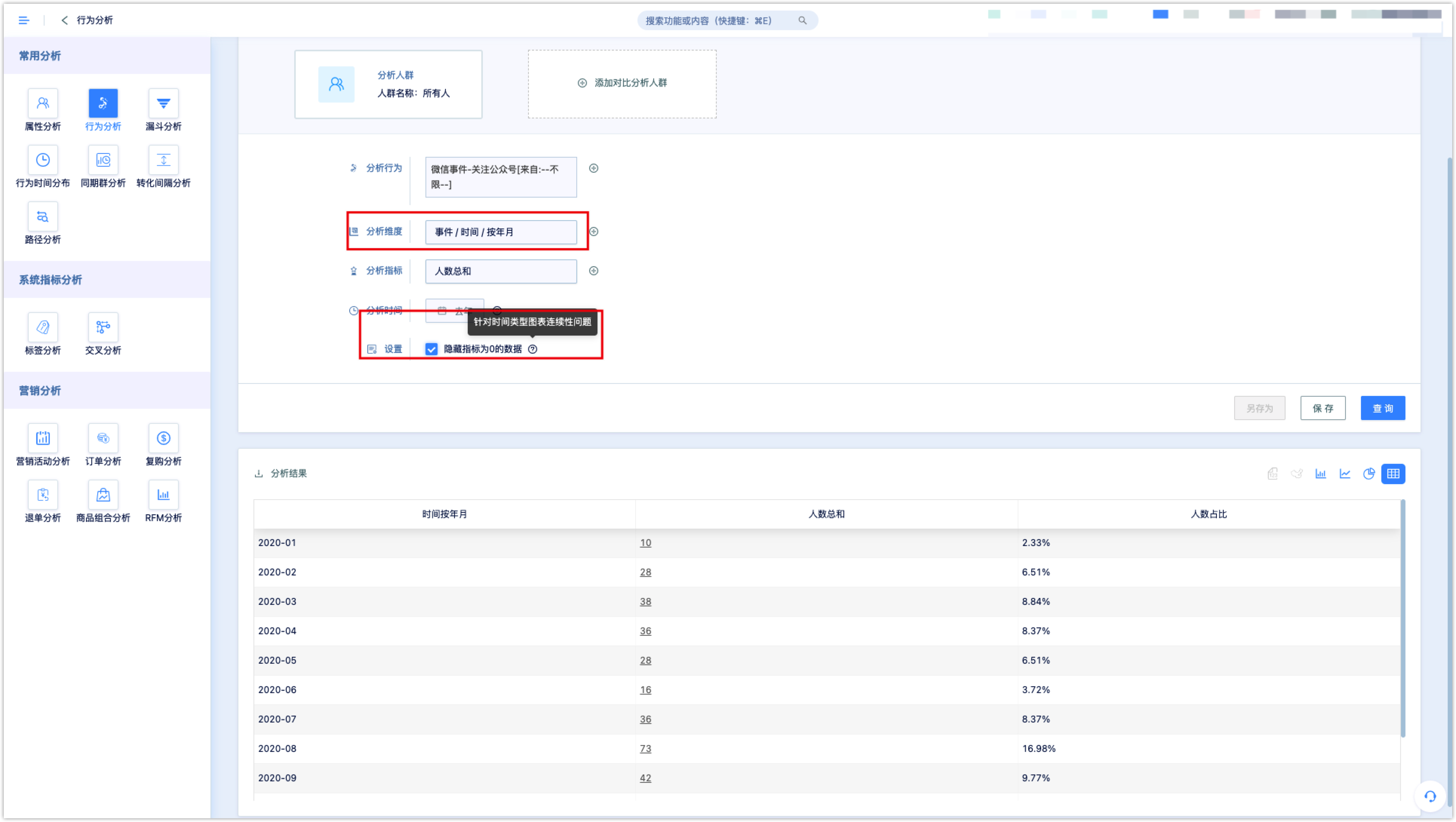Open the 2020-09 people count link 42
Image resolution: width=1456 pixels, height=822 pixels.
[645, 778]
